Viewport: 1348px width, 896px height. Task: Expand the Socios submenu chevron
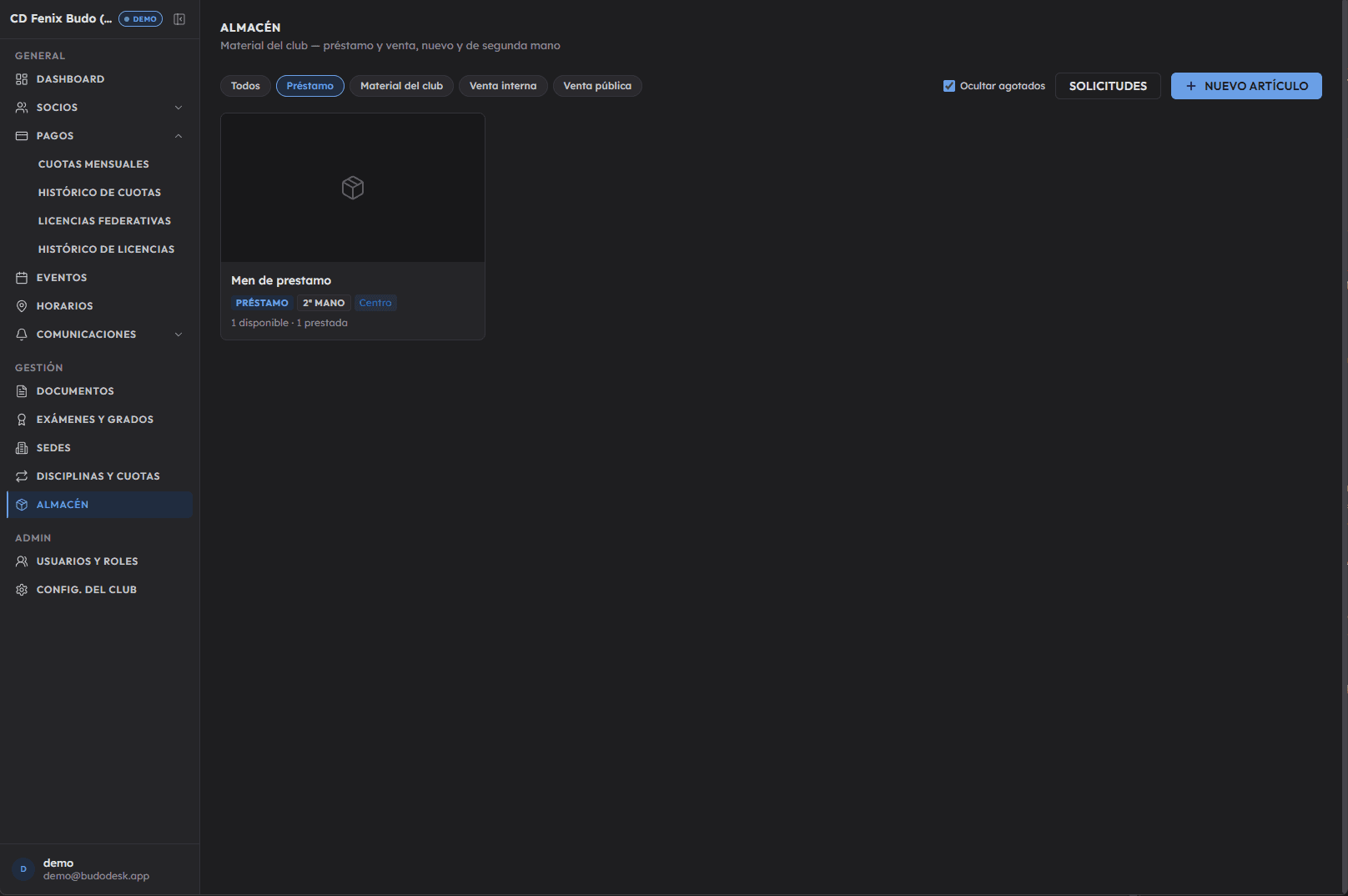[179, 108]
